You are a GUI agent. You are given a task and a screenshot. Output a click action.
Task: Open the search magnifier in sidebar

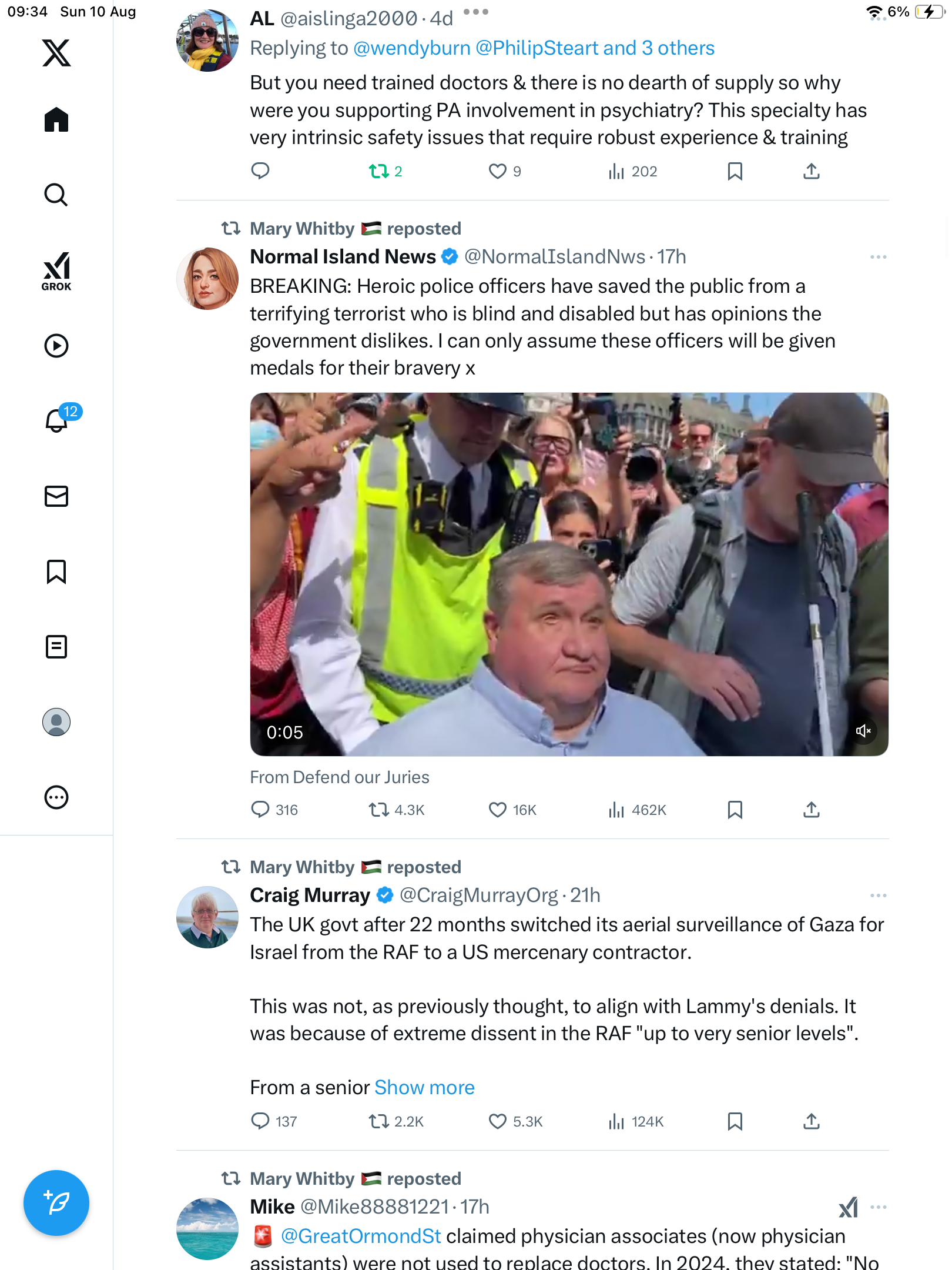[56, 195]
